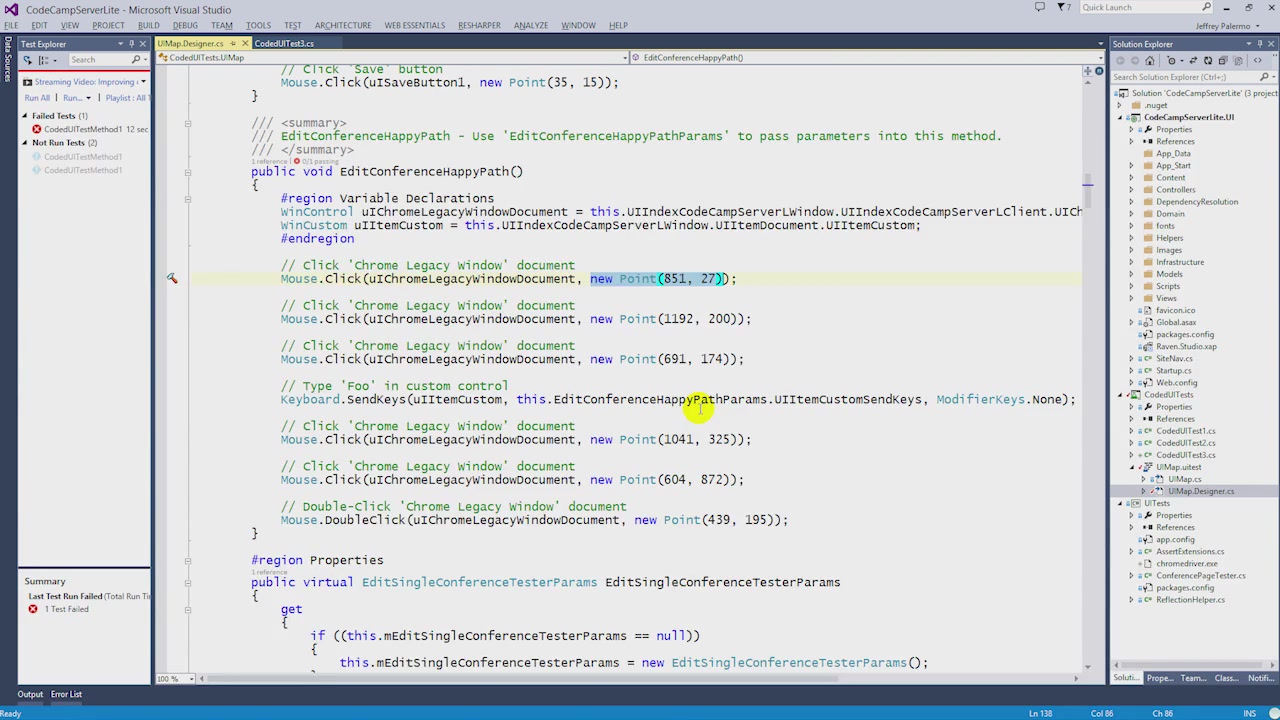
Task: Click the Home icon in Solution Explorer
Action: pos(1150,61)
